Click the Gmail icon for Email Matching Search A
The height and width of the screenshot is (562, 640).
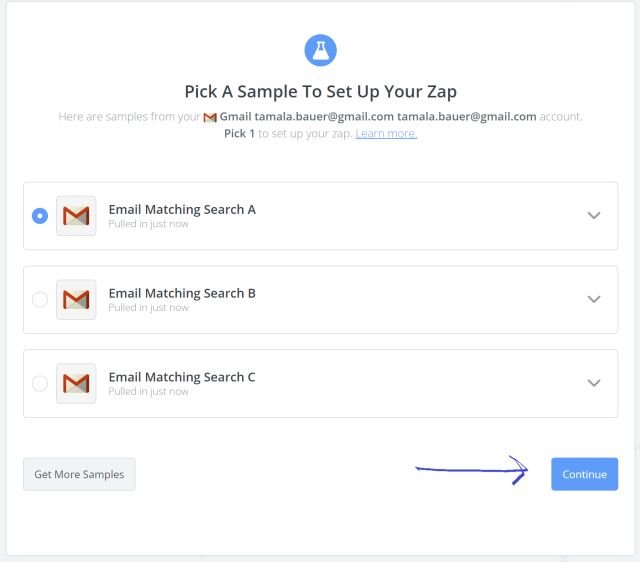pos(77,216)
